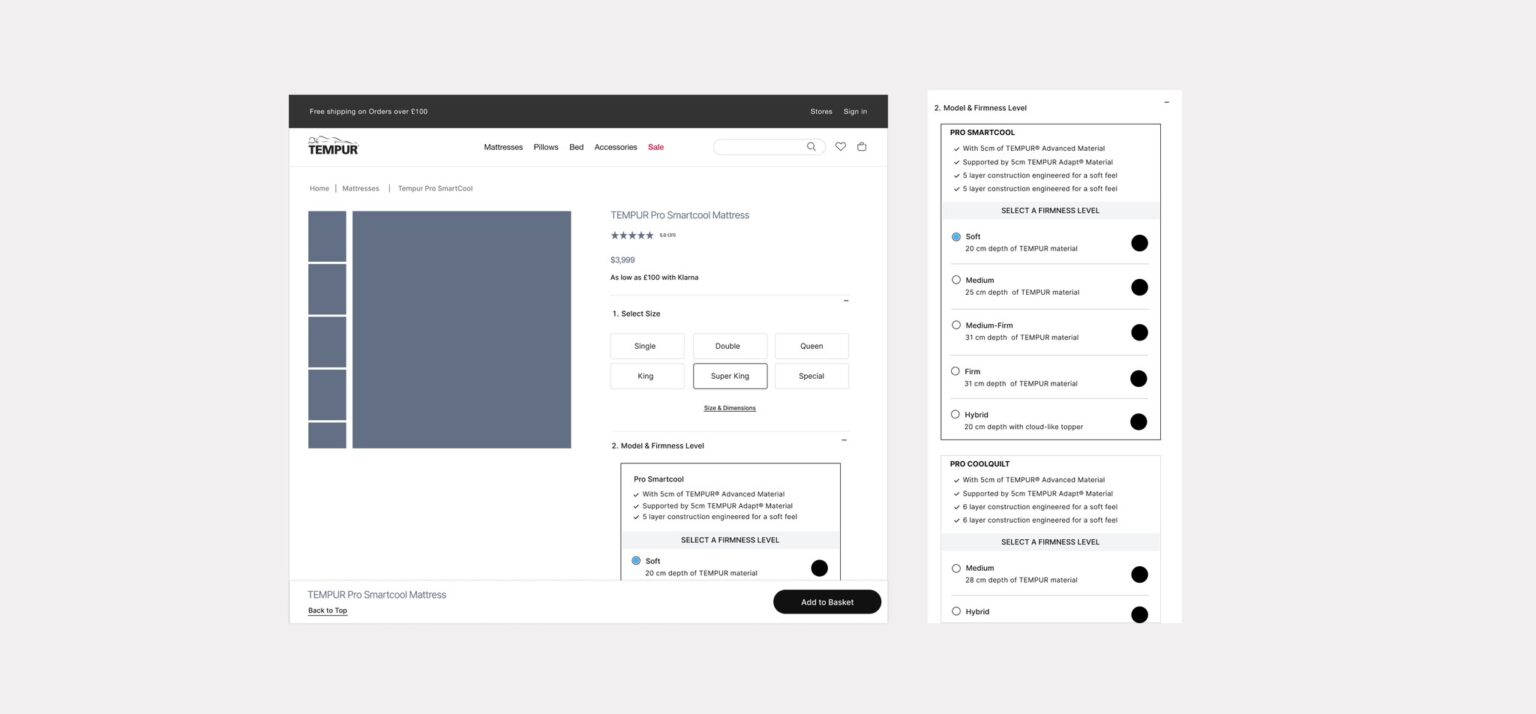
Task: Collapse the right panel's Model & Firmness section
Action: pos(1166,102)
